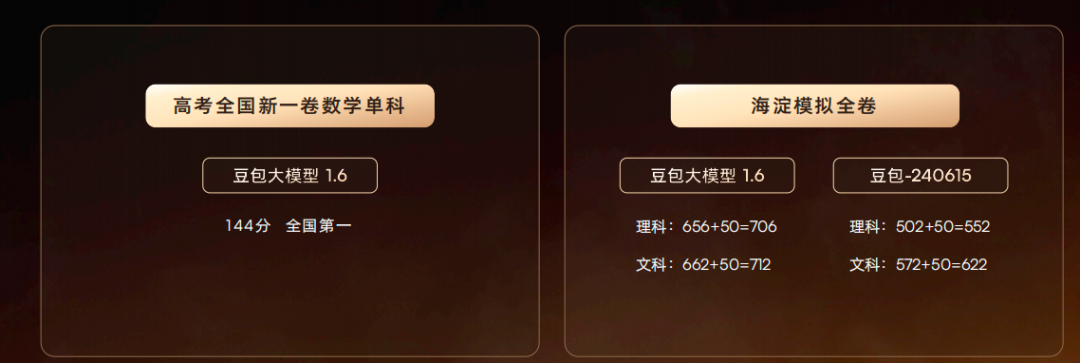Click the 文科：662+50=712 score line

703,265
